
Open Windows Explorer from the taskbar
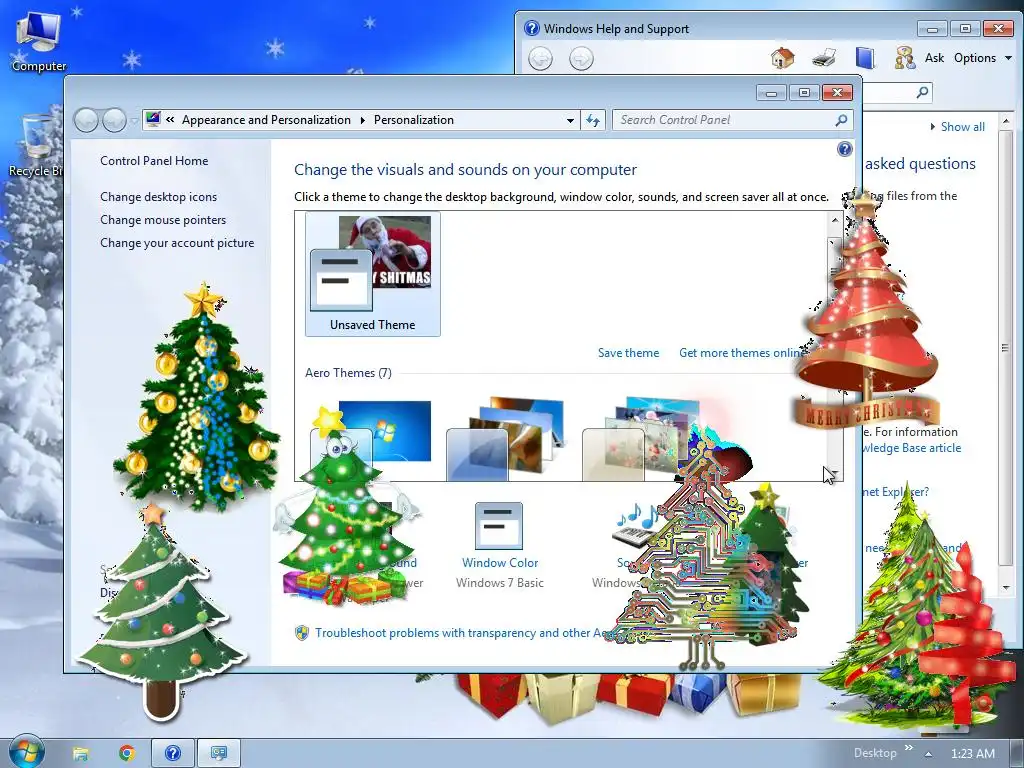point(80,754)
